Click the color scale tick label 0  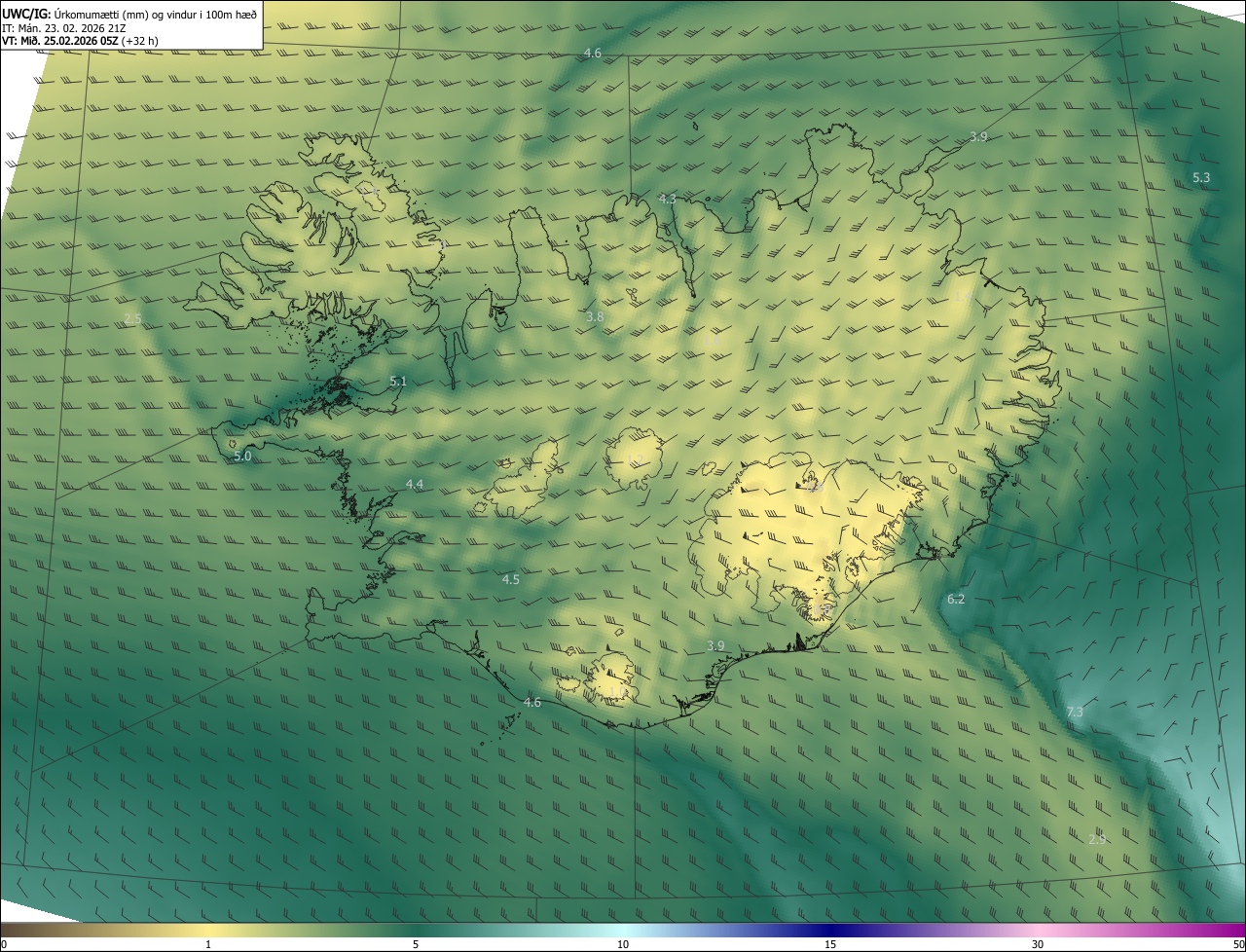(4, 944)
